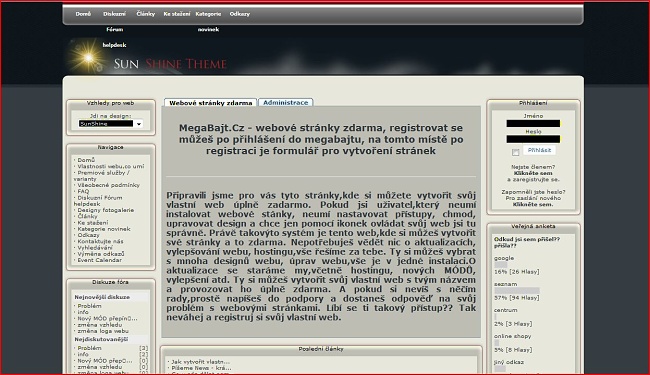This screenshot has height=375, width=650.
Task: Click the seznam poll result 37% [94 Hlasy]
Action: [x=517, y=298]
